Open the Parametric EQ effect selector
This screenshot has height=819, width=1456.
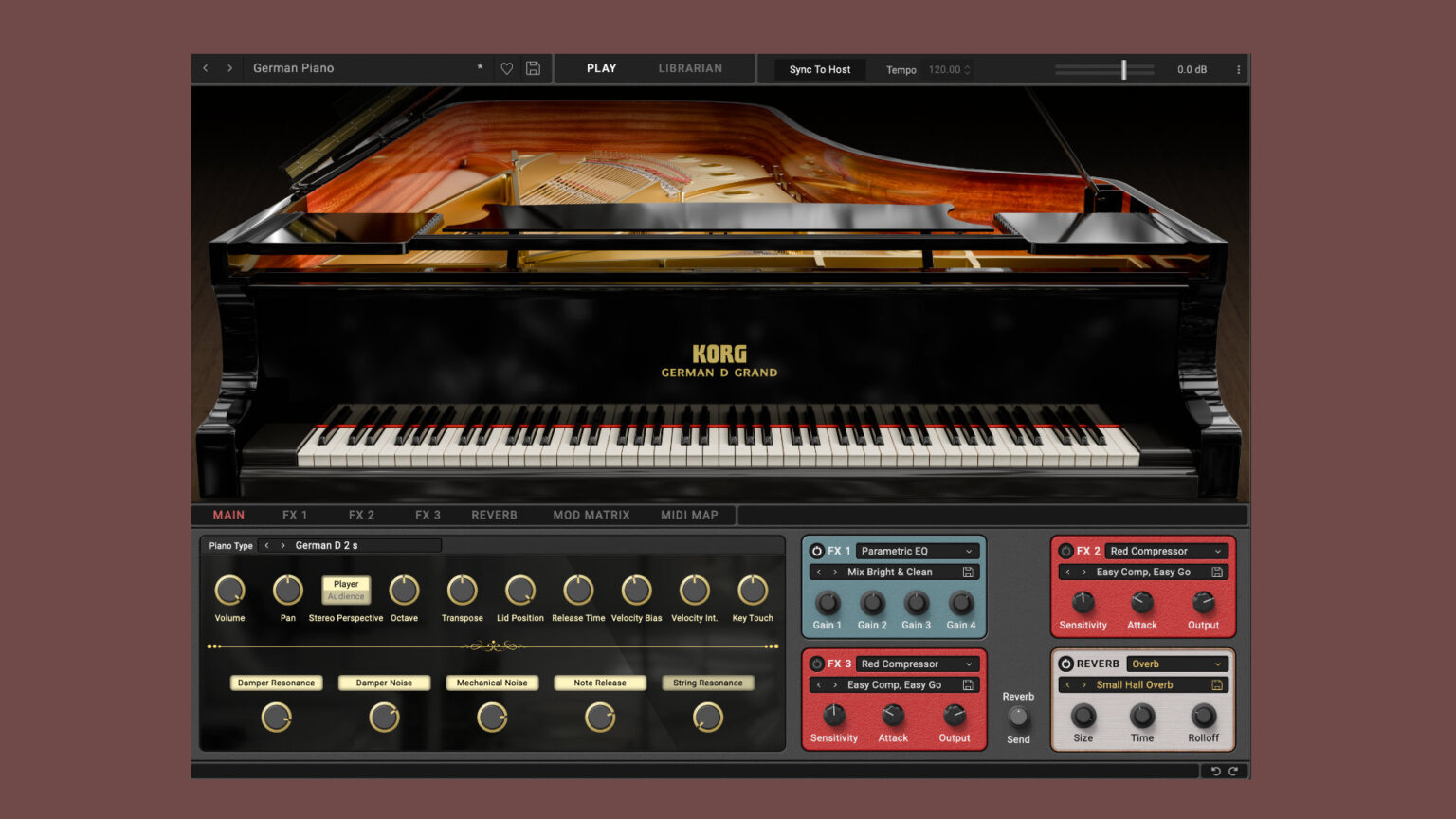pos(916,550)
